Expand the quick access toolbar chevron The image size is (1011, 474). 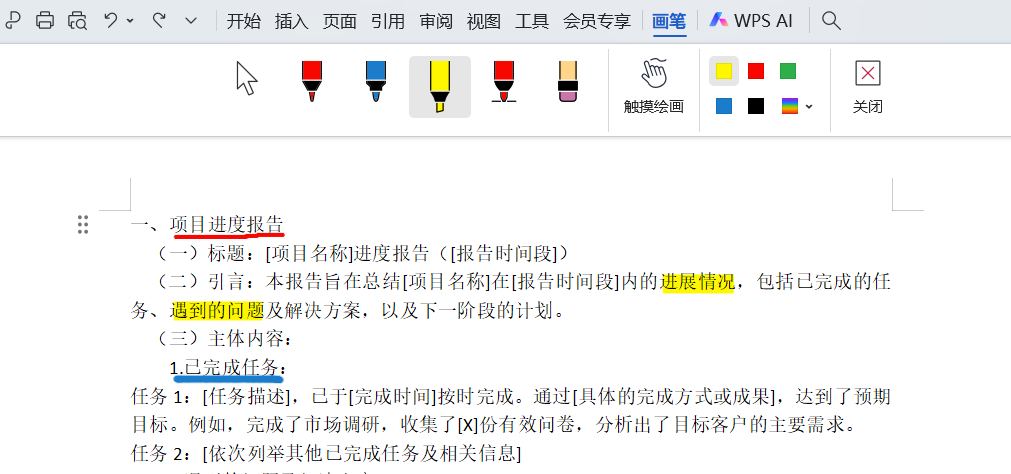pyautogui.click(x=191, y=21)
